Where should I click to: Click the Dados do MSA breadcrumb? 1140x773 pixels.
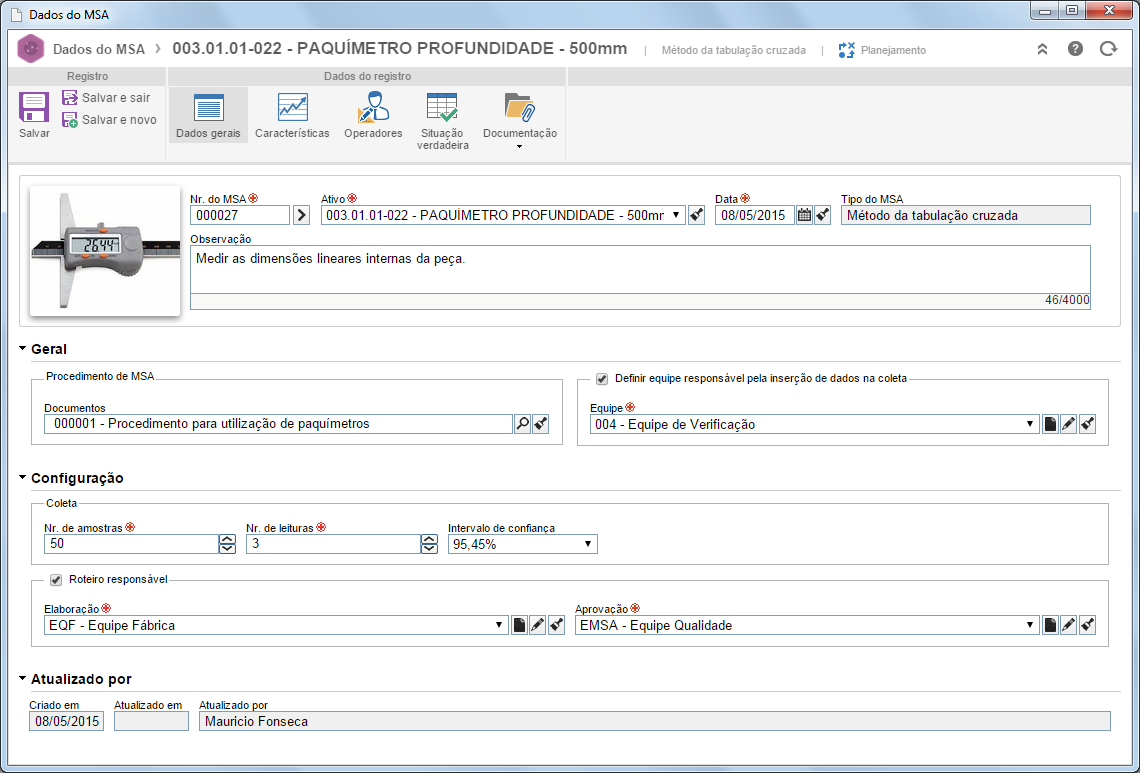point(99,49)
